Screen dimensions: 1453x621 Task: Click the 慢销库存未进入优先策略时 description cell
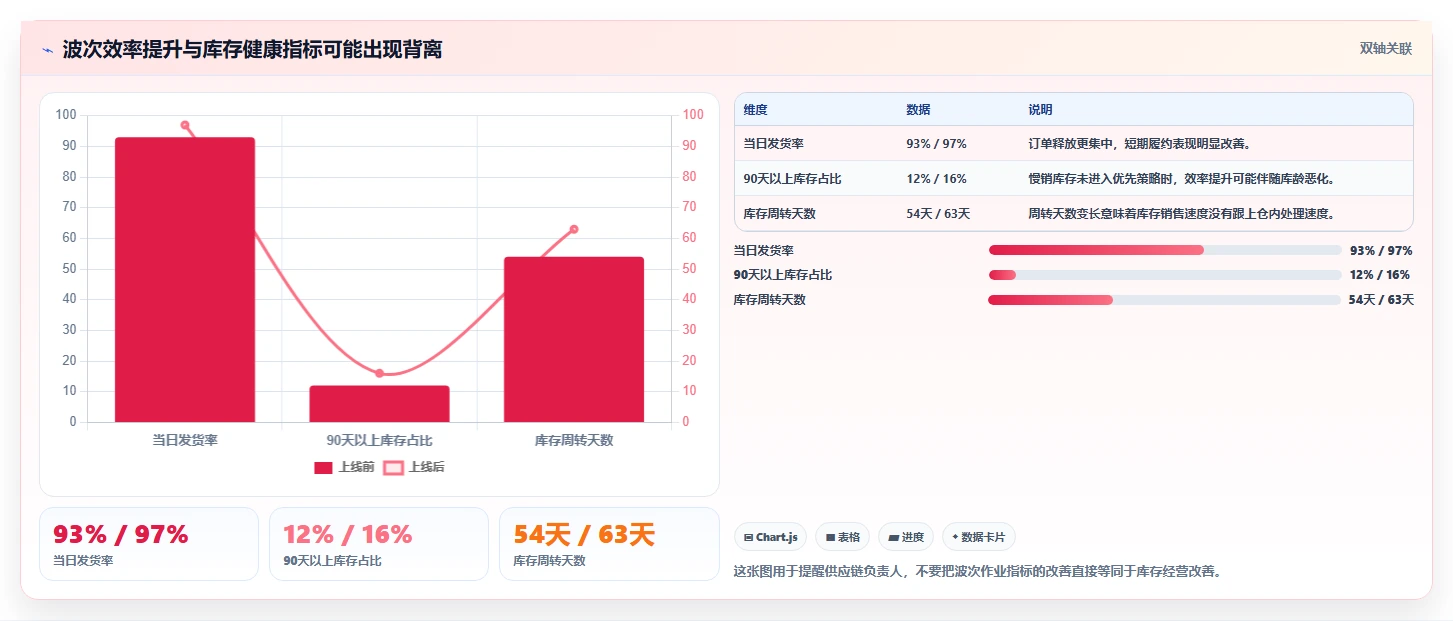click(x=1181, y=179)
